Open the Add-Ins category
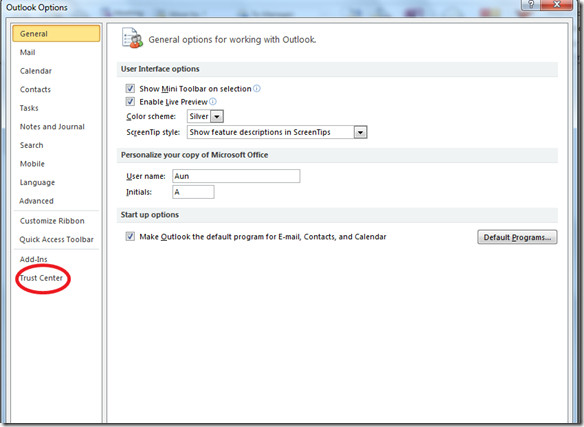 point(34,259)
